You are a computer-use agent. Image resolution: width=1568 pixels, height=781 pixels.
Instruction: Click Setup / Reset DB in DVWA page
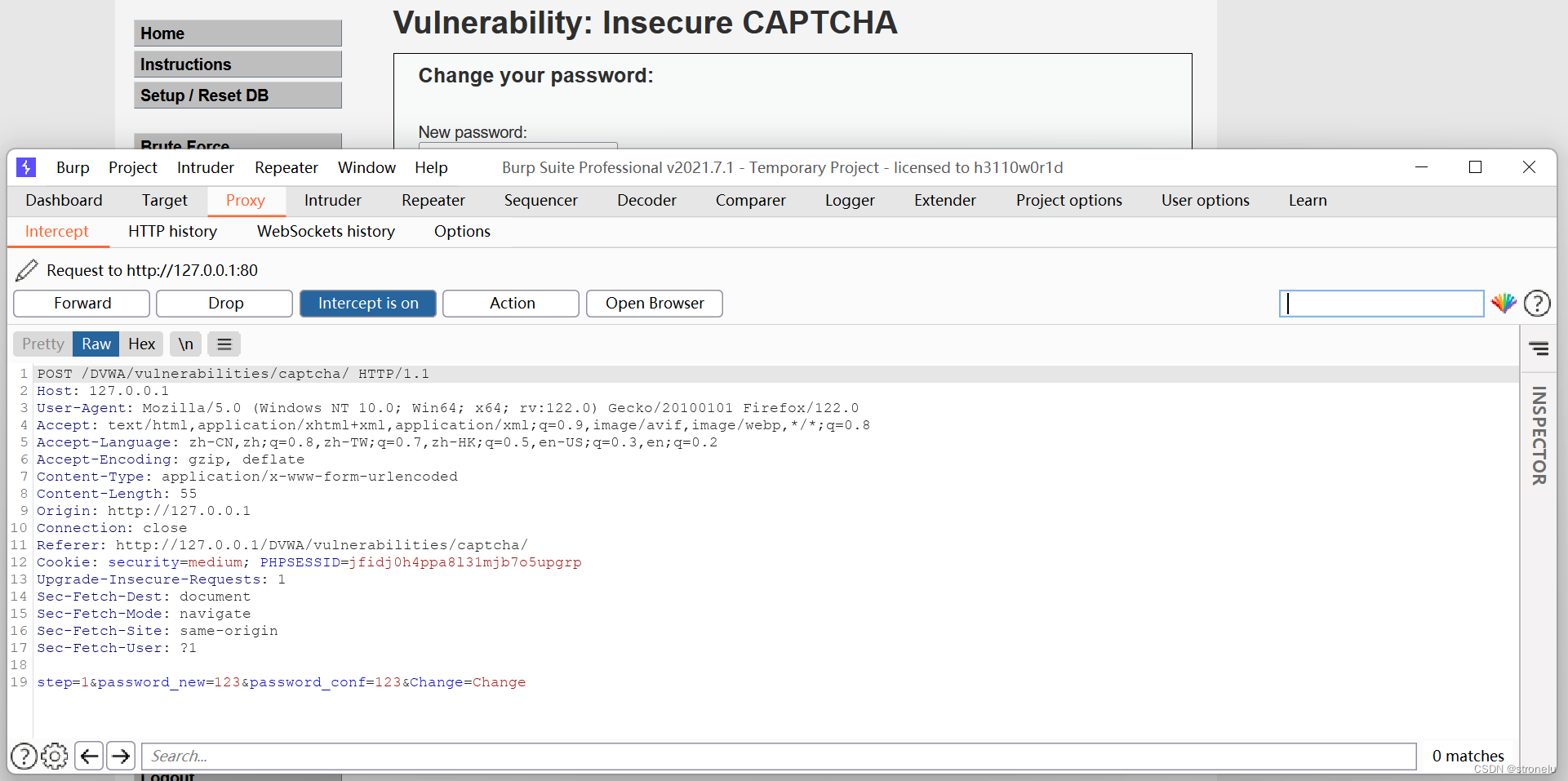(x=238, y=95)
